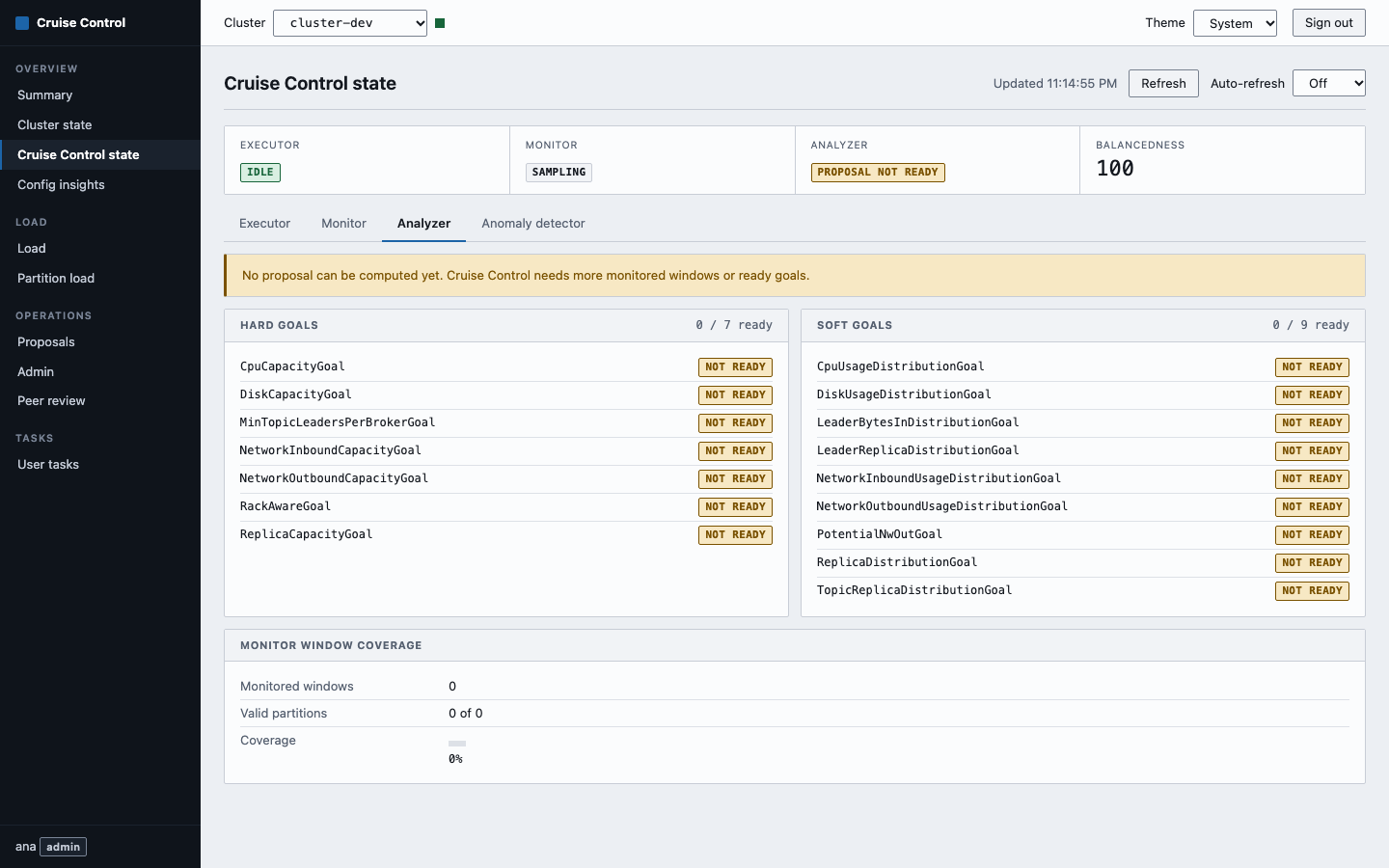Viewport: 1389px width, 868px height.
Task: Open Config insights page
Action: tap(100, 185)
